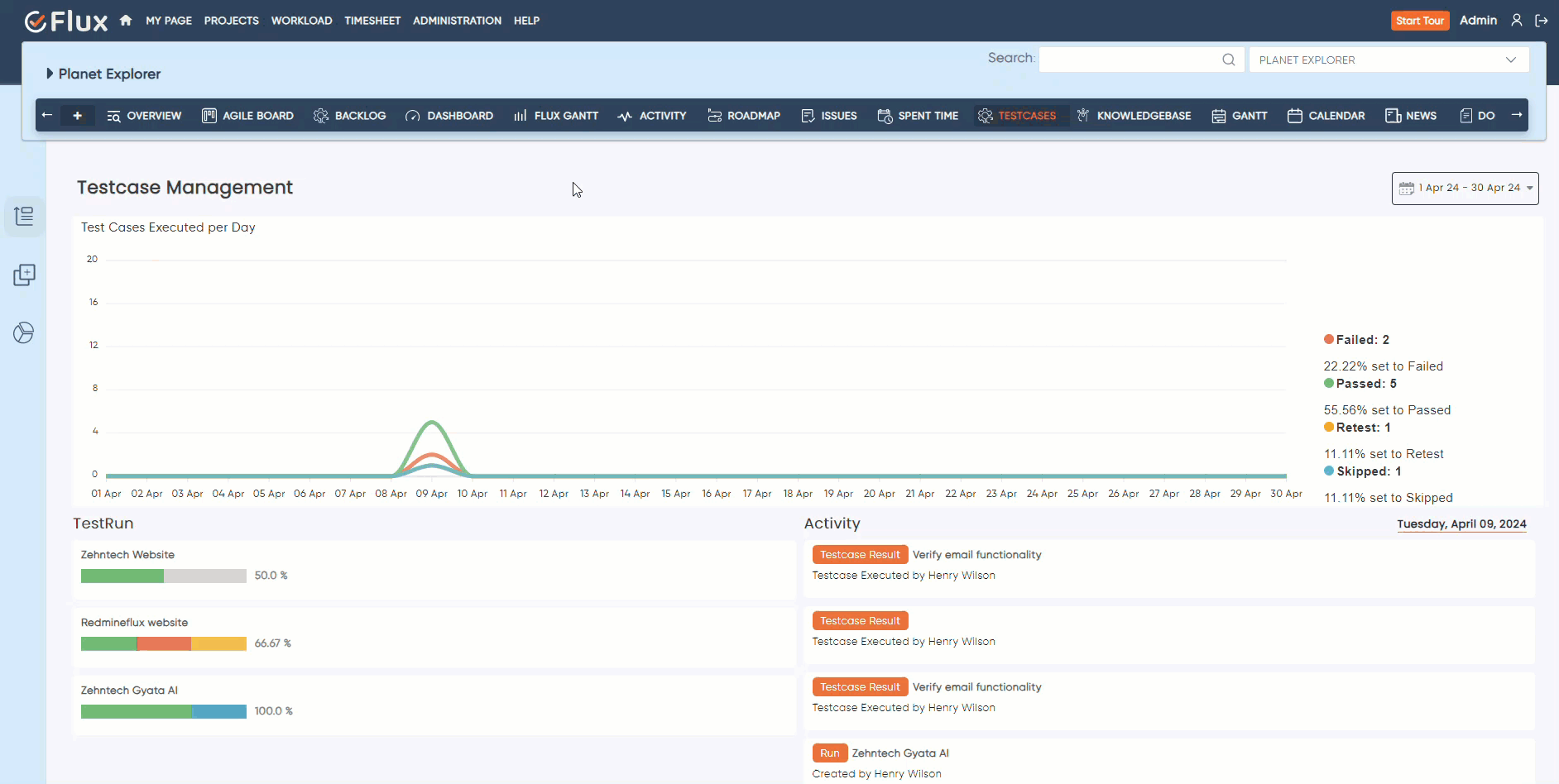Open the Administration menu

pyautogui.click(x=457, y=21)
